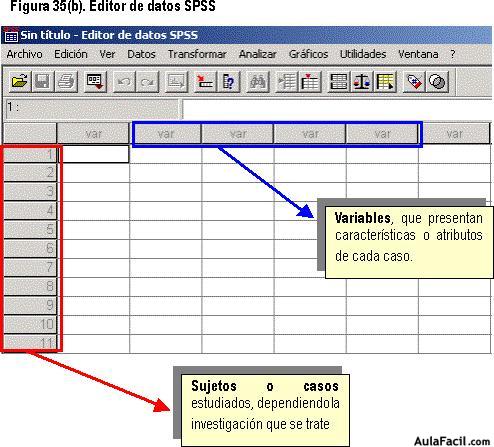Screen dimensions: 494x447
Task: Click the blank grid corner select-all box
Action: [30, 134]
